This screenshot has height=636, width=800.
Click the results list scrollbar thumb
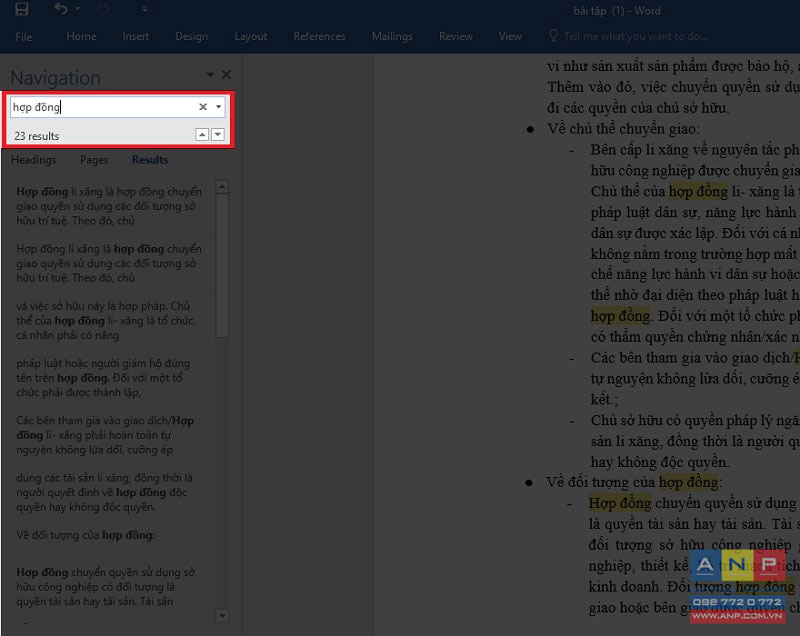click(x=222, y=265)
